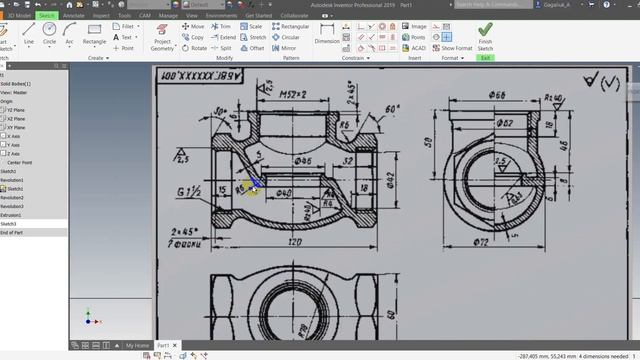Open the Manage ribbon tab
Viewport: 640px width, 360px height.
168,16
